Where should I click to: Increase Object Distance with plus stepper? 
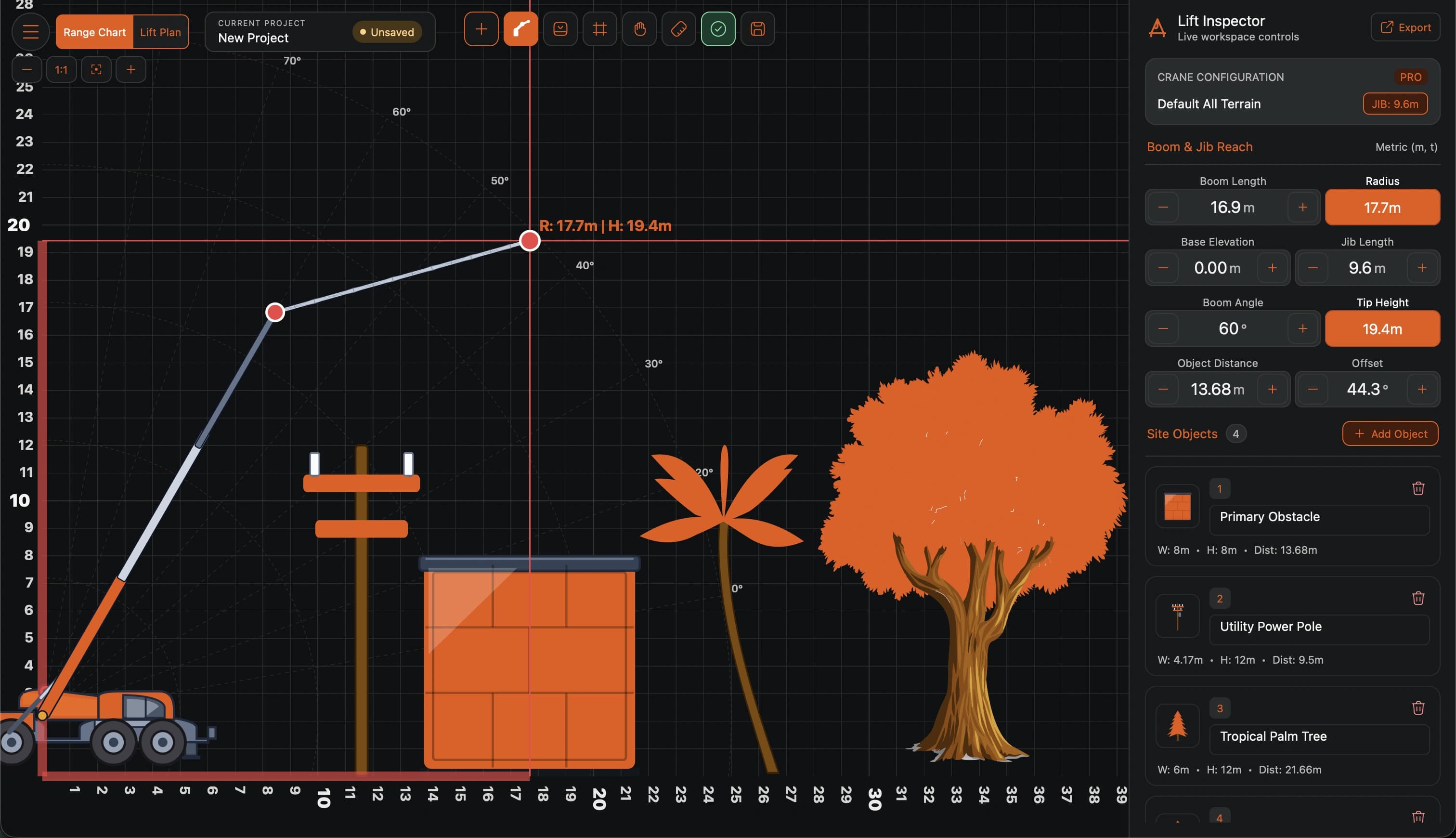(x=1272, y=390)
